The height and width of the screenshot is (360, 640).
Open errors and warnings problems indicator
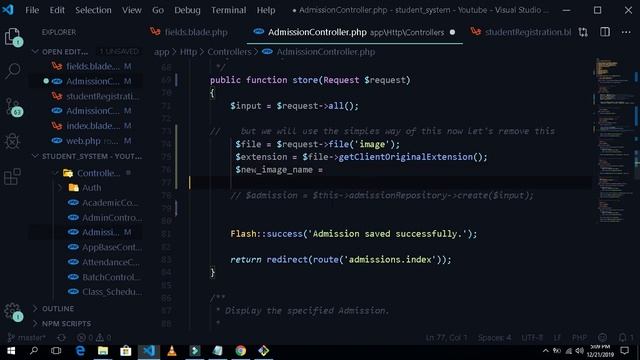click(x=94, y=338)
